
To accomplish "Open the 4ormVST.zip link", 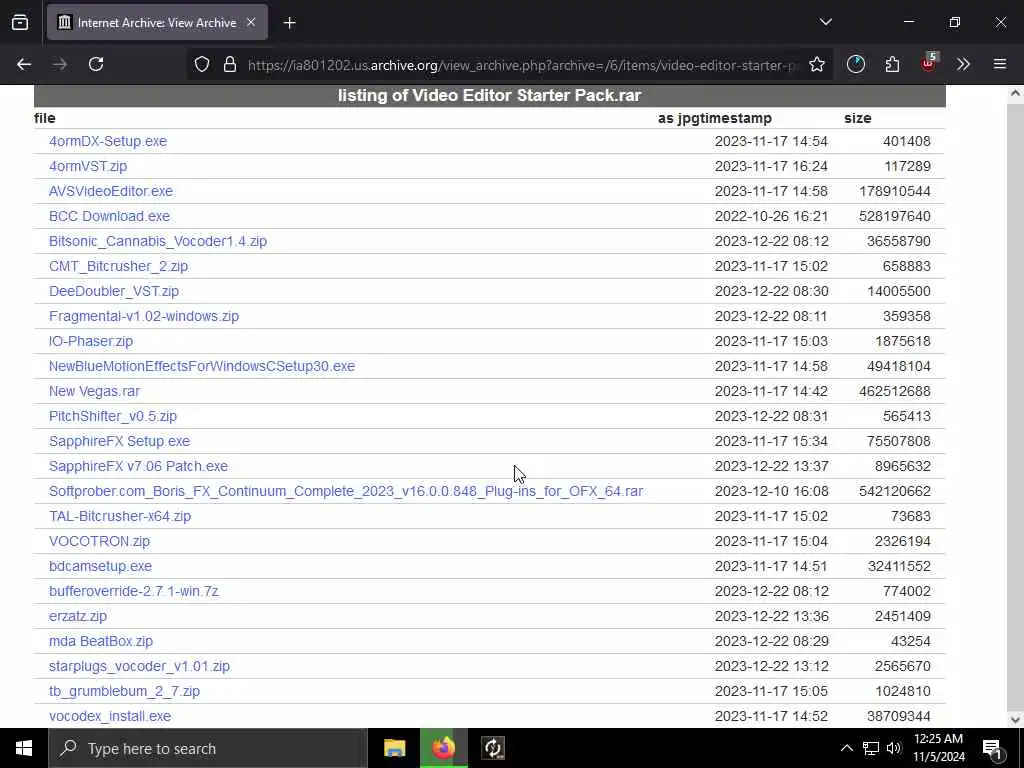I will 88,166.
